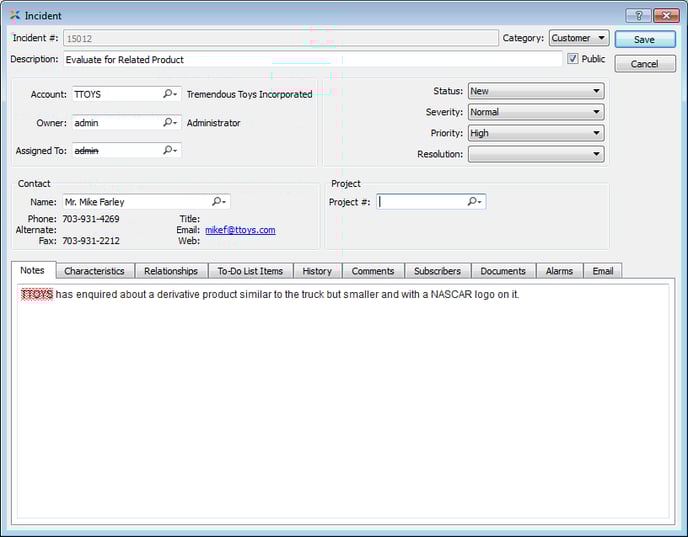Open the Alarms tab
The image size is (688, 537).
[x=559, y=271]
